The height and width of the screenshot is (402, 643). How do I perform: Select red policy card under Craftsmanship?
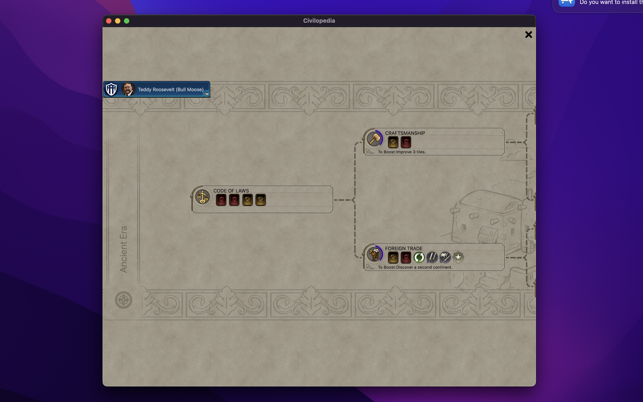click(406, 142)
